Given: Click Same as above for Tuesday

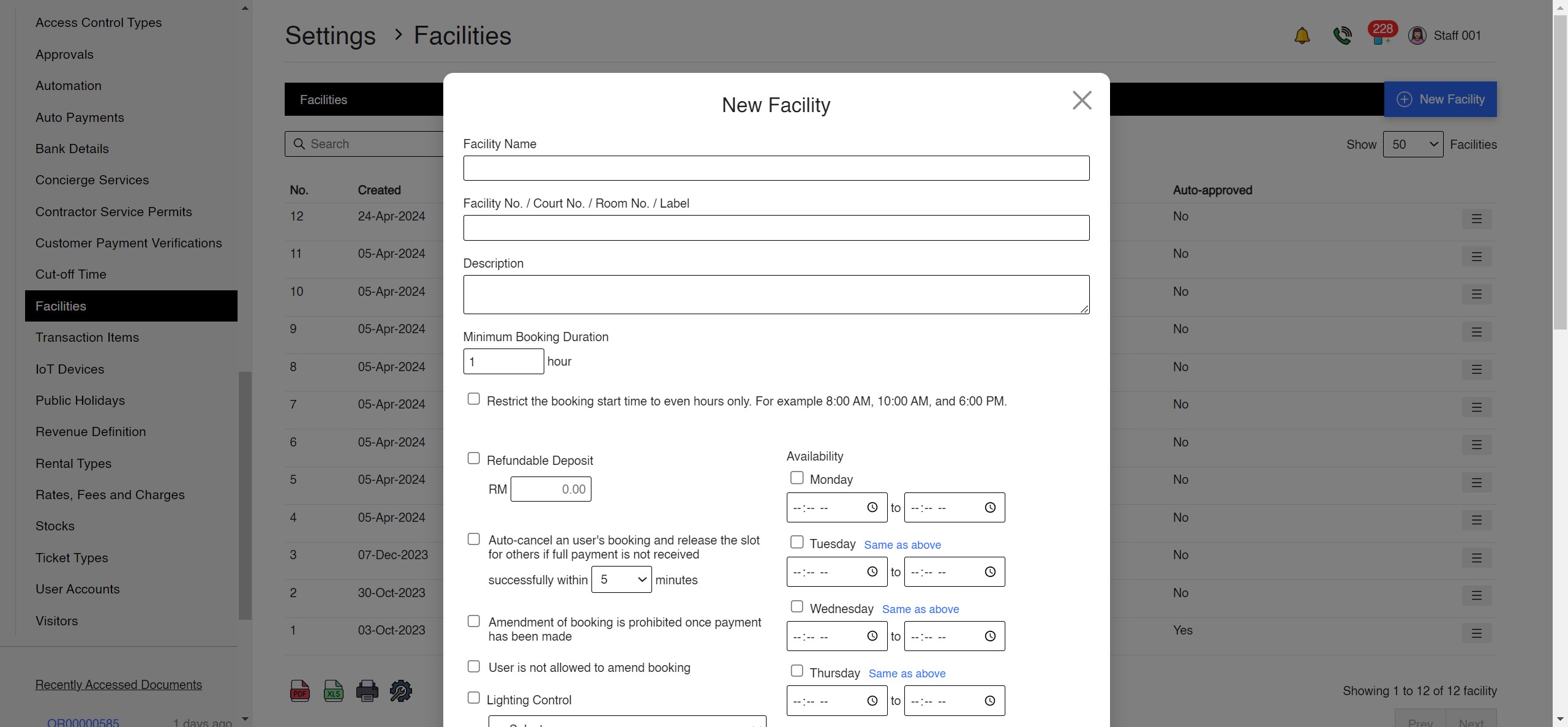Looking at the screenshot, I should pos(903,544).
